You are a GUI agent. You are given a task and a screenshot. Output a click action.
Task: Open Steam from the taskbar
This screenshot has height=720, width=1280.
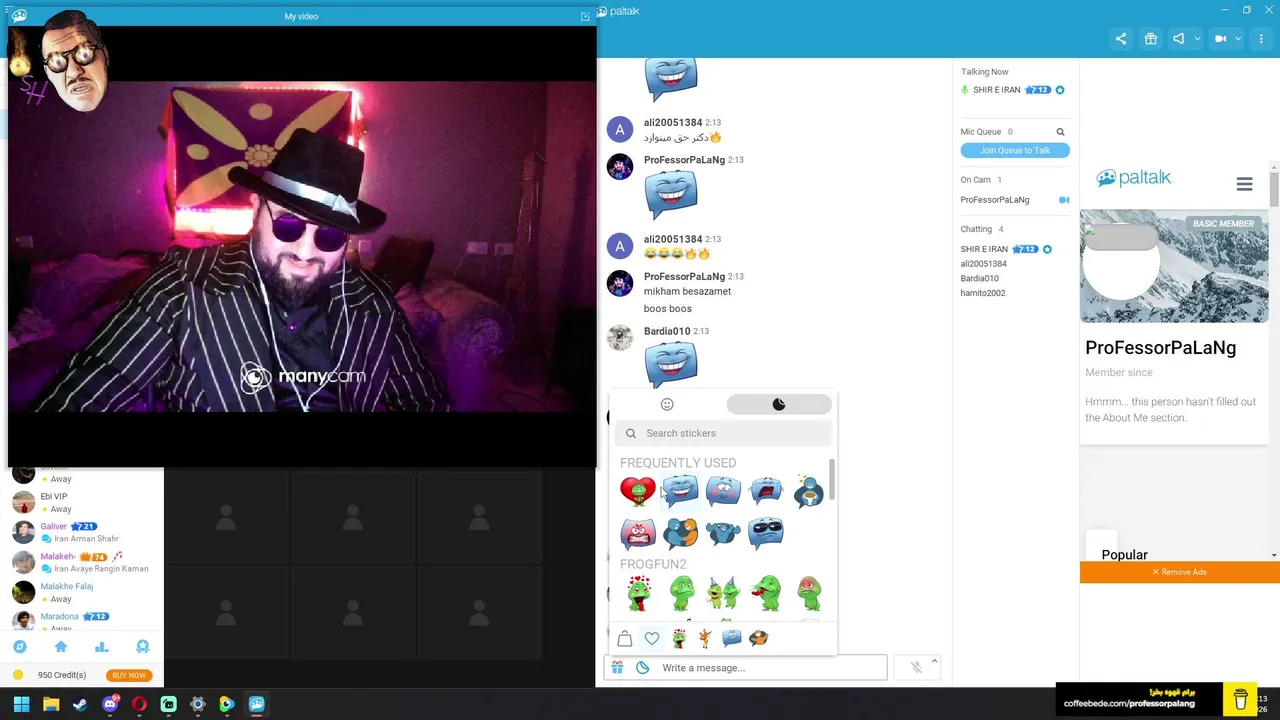point(80,704)
